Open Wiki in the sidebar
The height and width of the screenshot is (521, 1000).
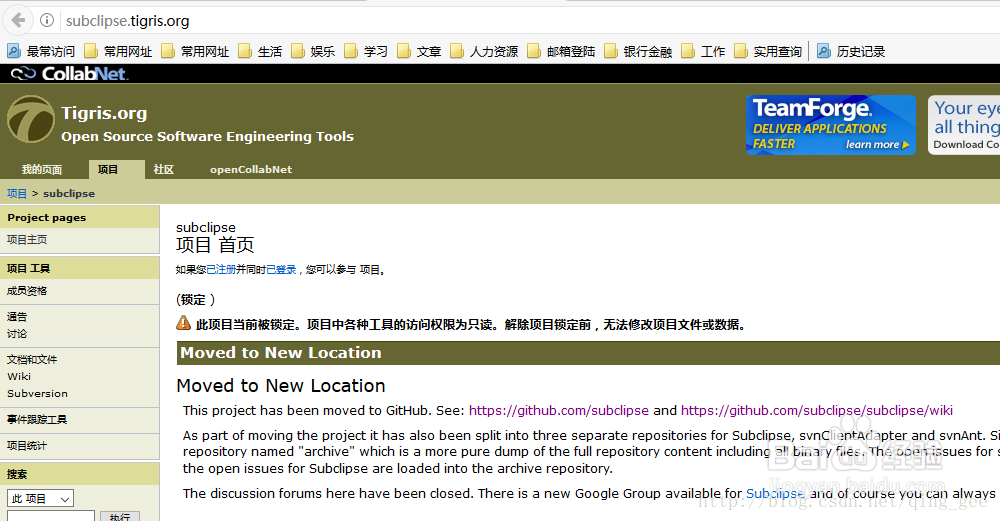[19, 376]
